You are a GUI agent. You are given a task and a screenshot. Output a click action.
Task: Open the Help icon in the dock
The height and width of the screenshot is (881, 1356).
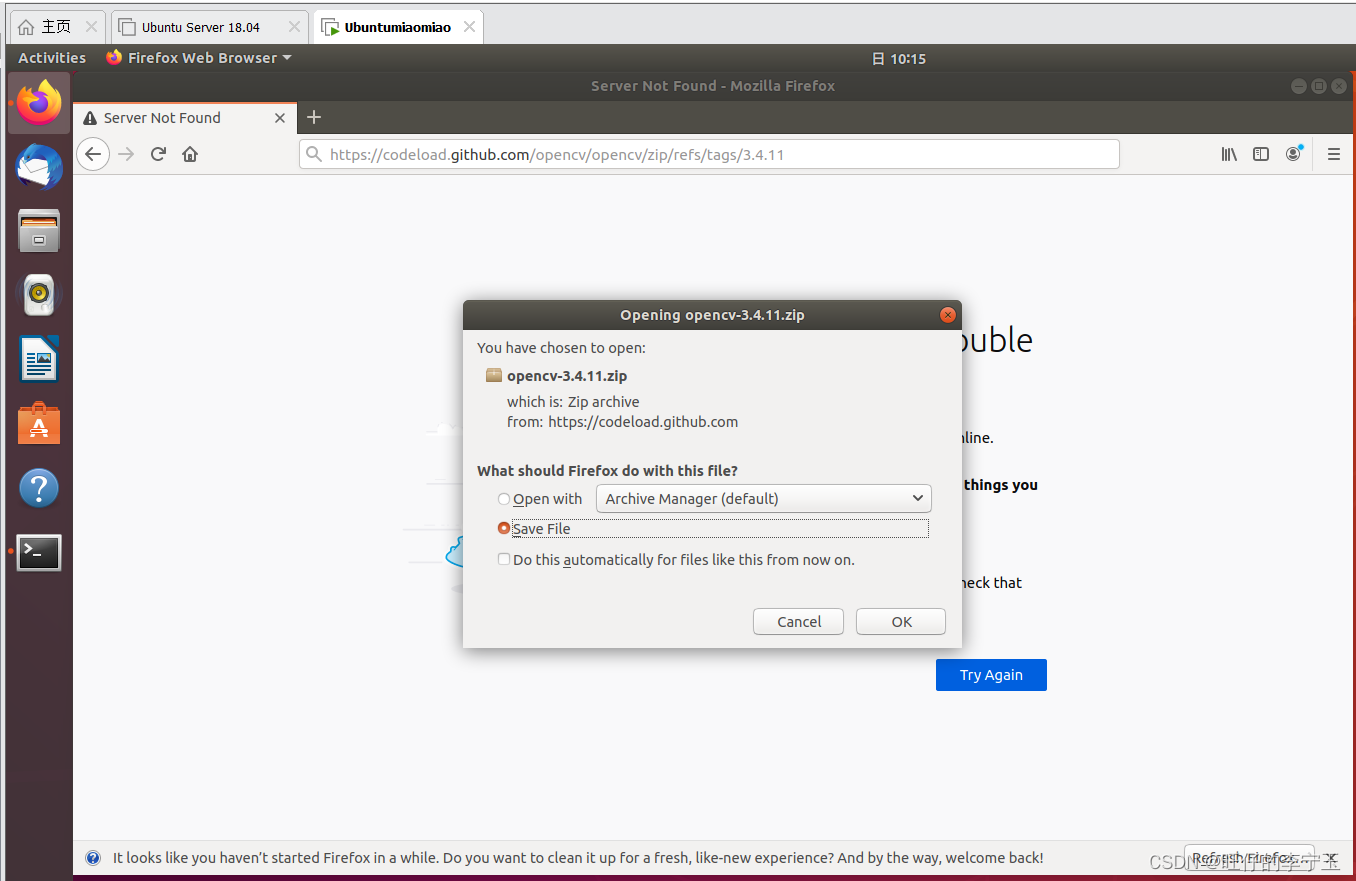pyautogui.click(x=39, y=488)
